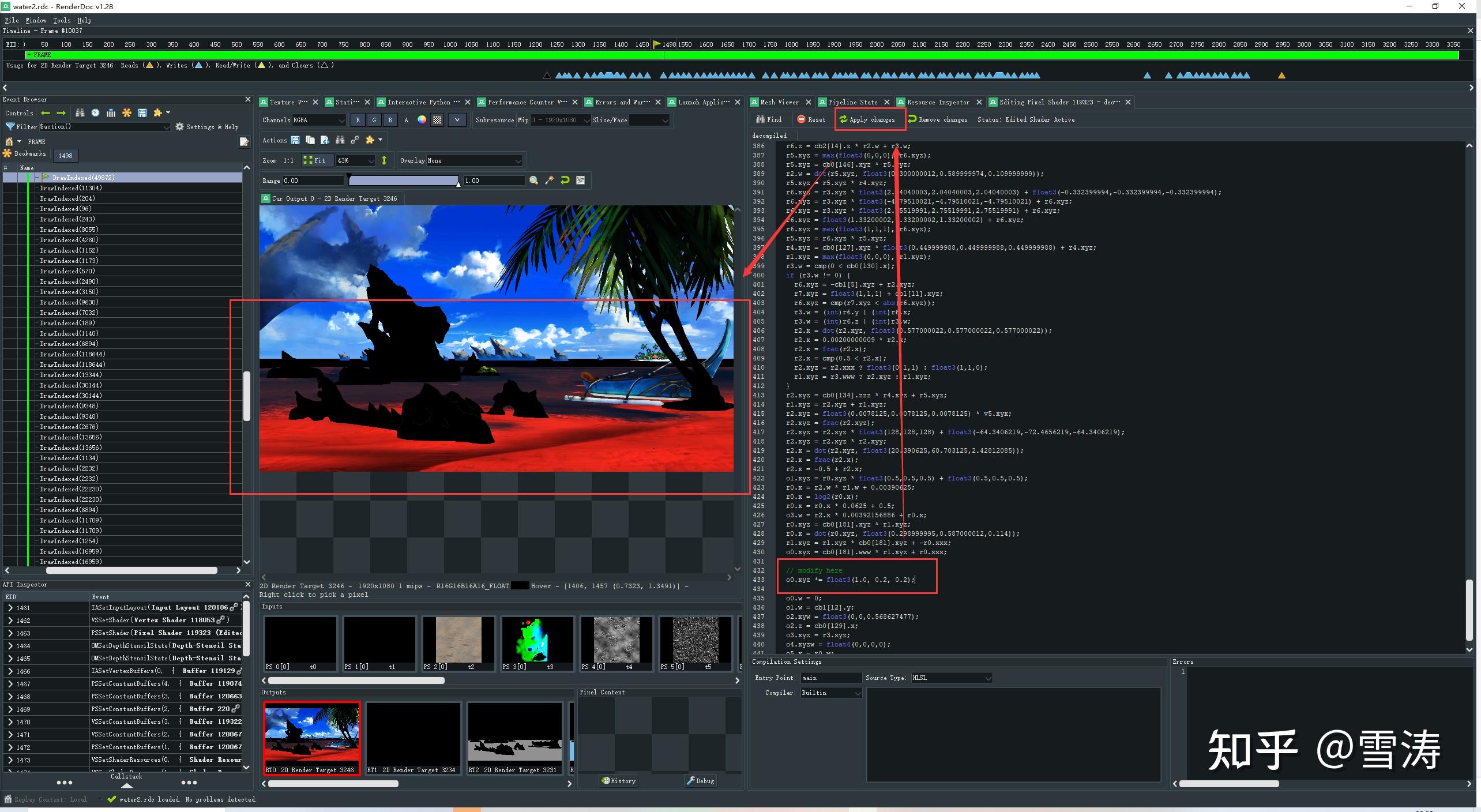
Task: Pick auto-fit range wand icon
Action: pyautogui.click(x=550, y=181)
